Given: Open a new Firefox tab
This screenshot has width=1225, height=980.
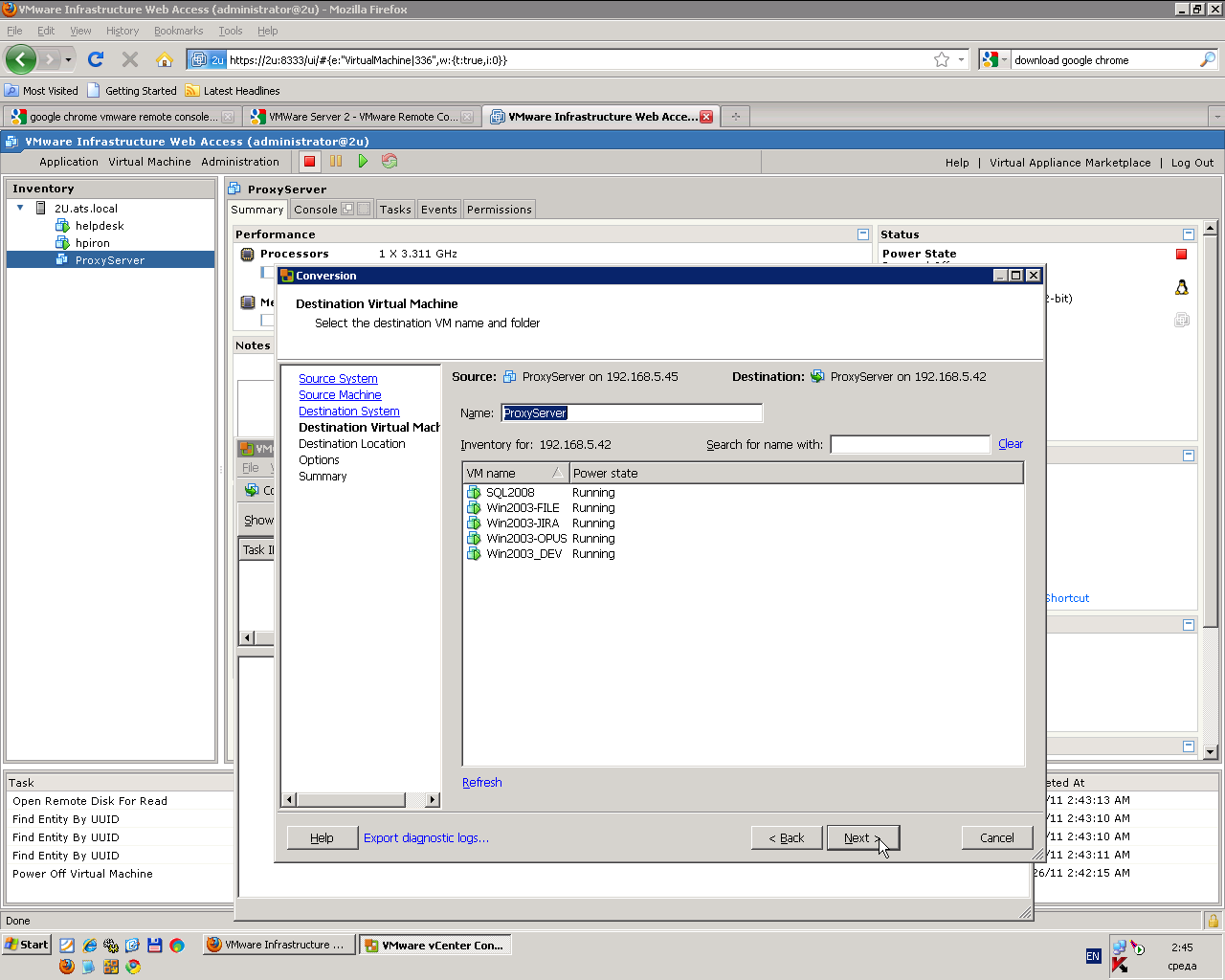Looking at the screenshot, I should 735,117.
